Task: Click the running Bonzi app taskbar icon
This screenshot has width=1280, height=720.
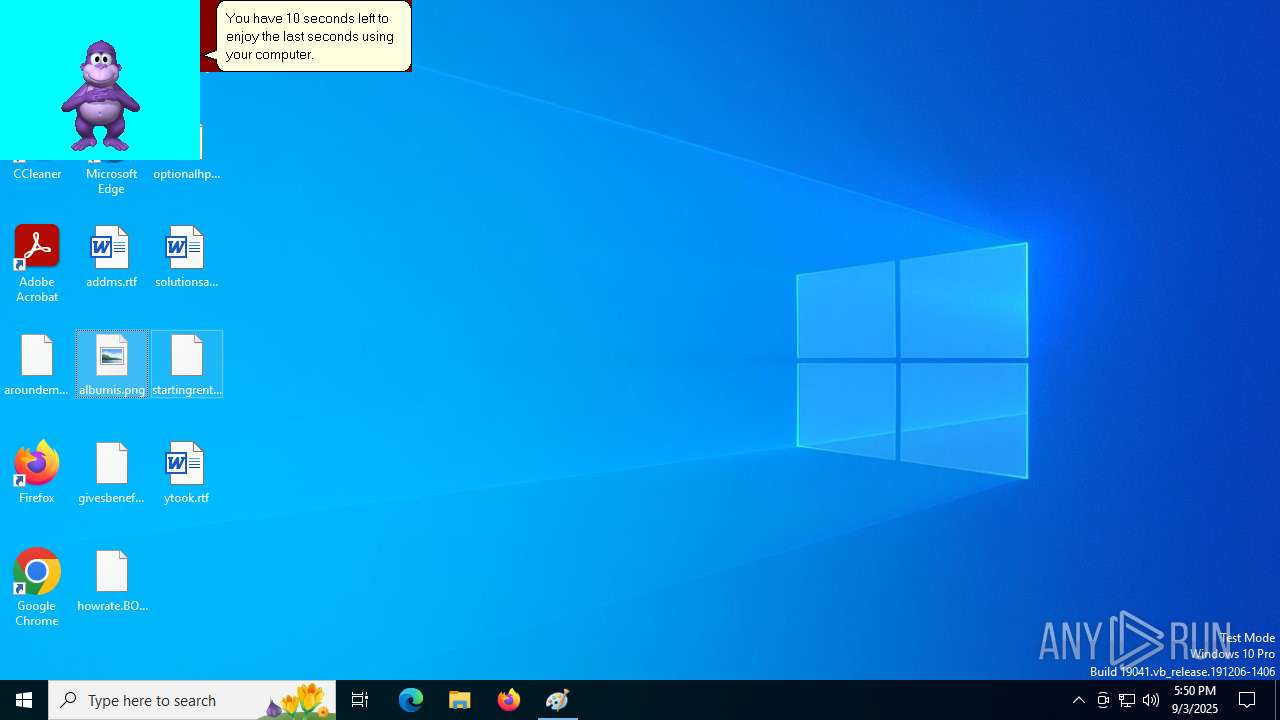Action: (x=558, y=700)
